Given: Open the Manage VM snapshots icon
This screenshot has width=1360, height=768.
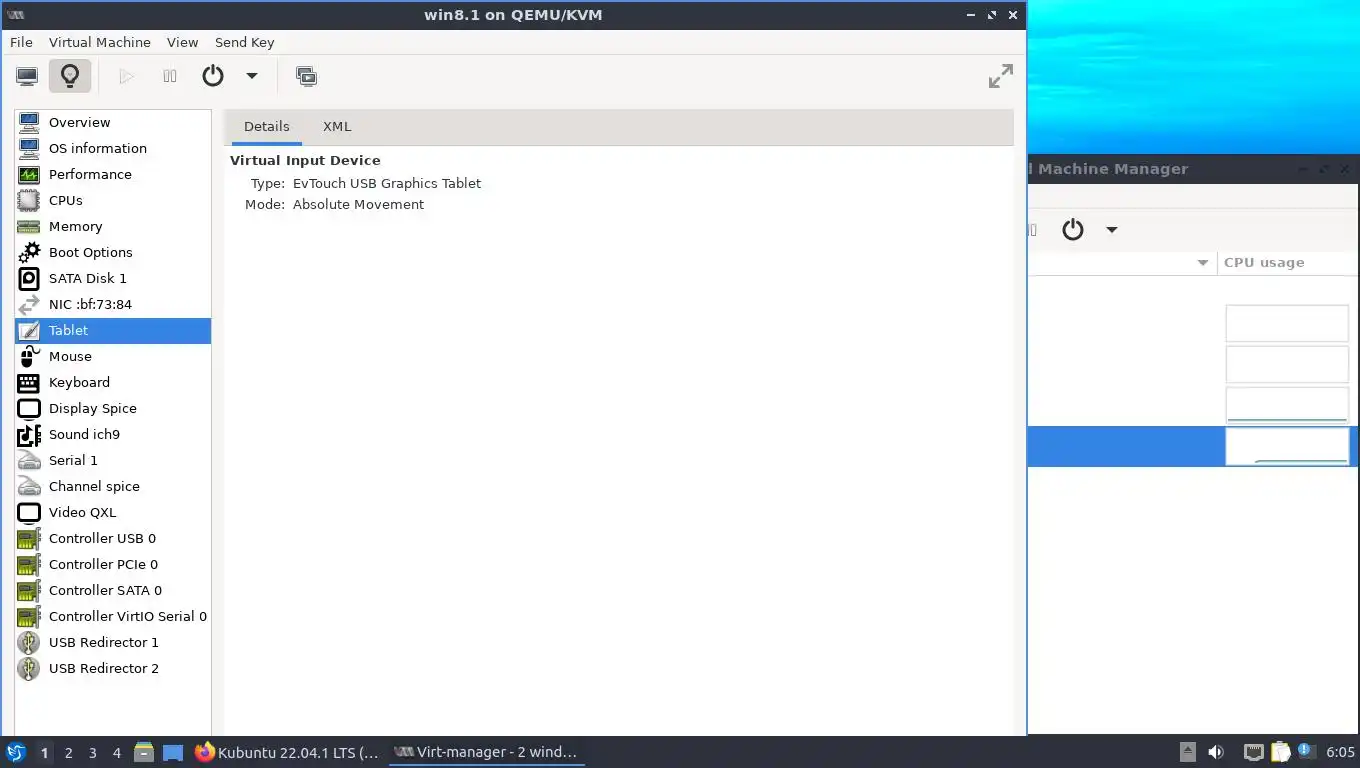Looking at the screenshot, I should pos(306,76).
